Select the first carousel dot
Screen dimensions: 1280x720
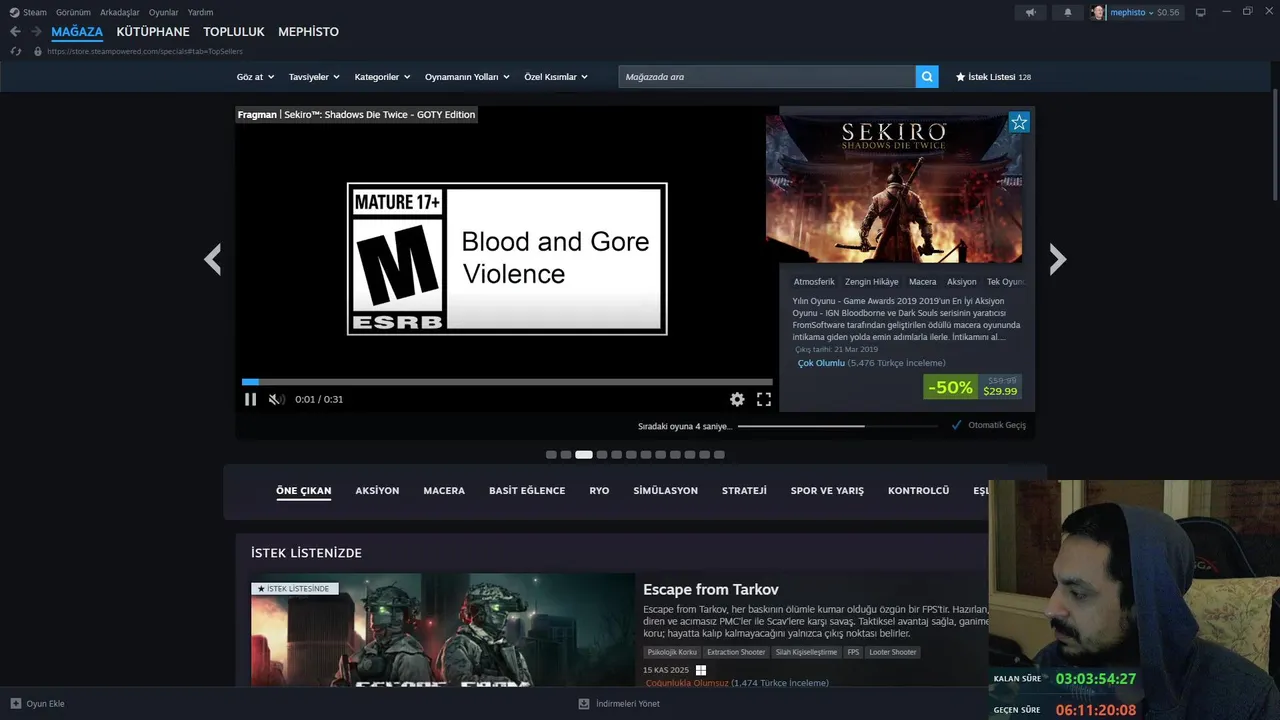point(551,454)
